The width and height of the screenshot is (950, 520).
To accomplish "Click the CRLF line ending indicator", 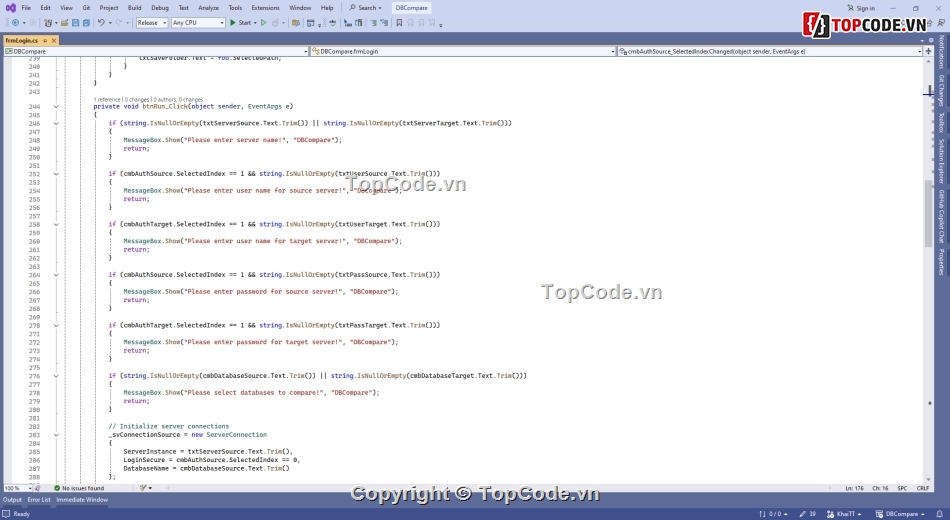I will coord(923,488).
